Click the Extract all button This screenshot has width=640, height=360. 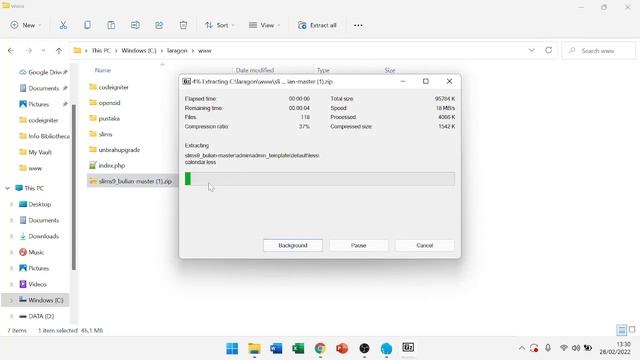tap(317, 25)
